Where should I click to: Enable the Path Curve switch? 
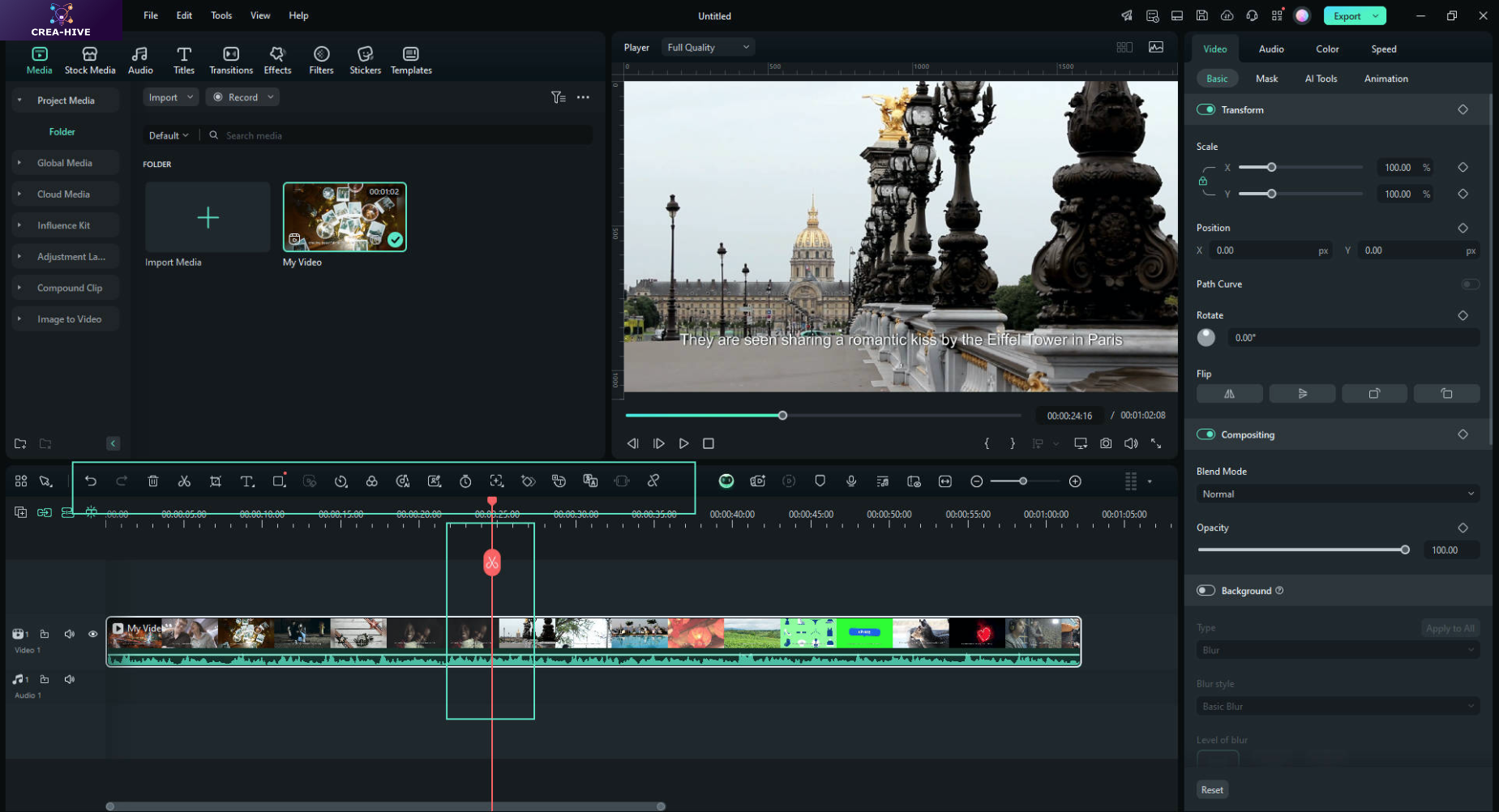tap(1470, 284)
